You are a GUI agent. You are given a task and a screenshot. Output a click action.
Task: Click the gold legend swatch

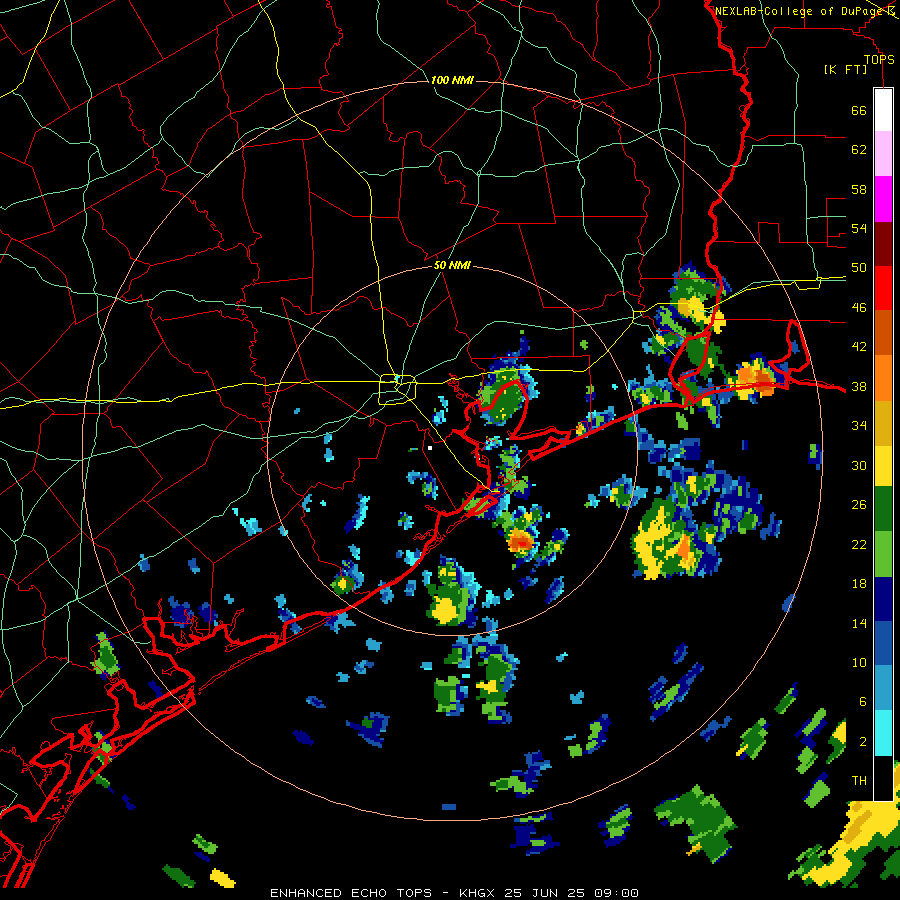[x=883, y=423]
